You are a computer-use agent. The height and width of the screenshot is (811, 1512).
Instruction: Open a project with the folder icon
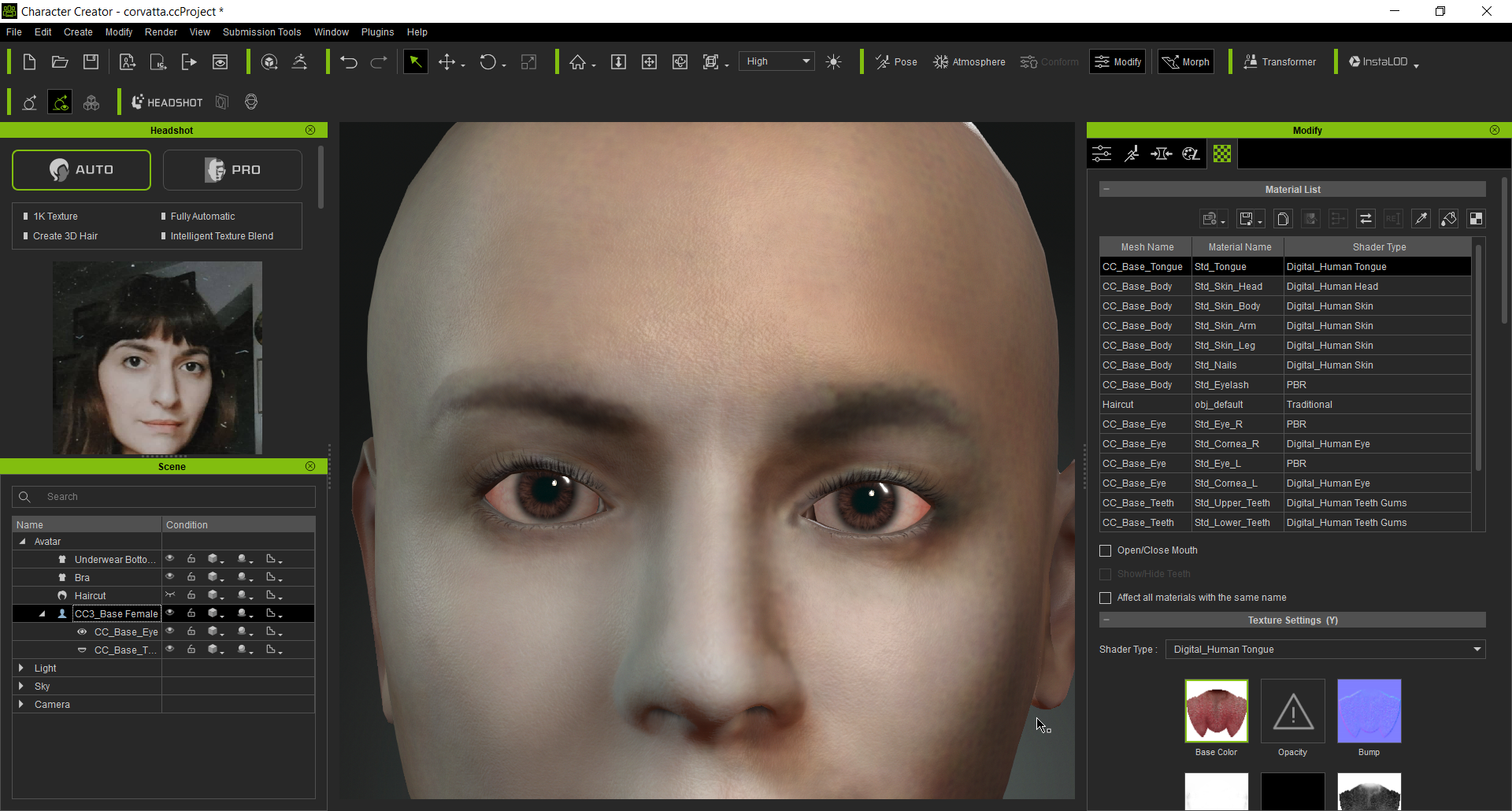click(60, 62)
